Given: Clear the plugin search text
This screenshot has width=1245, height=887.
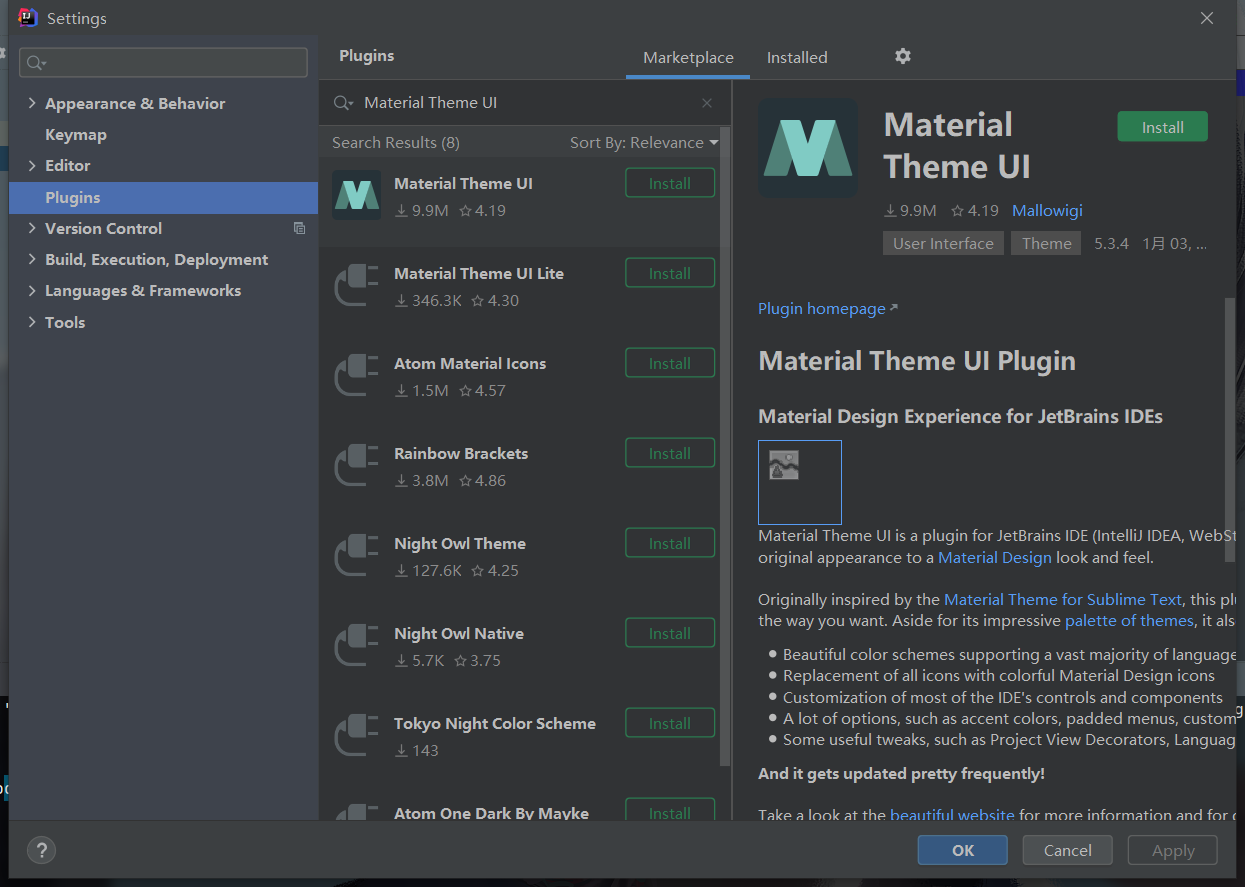Looking at the screenshot, I should [707, 103].
